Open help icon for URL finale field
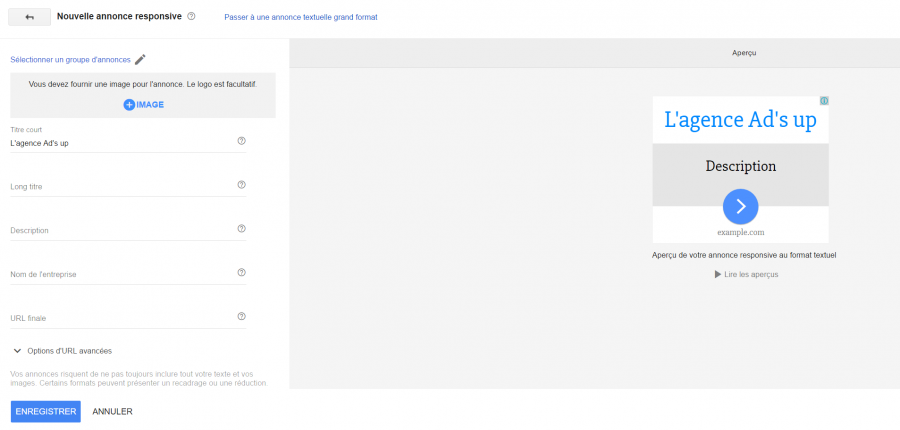900x430 pixels. 242,316
